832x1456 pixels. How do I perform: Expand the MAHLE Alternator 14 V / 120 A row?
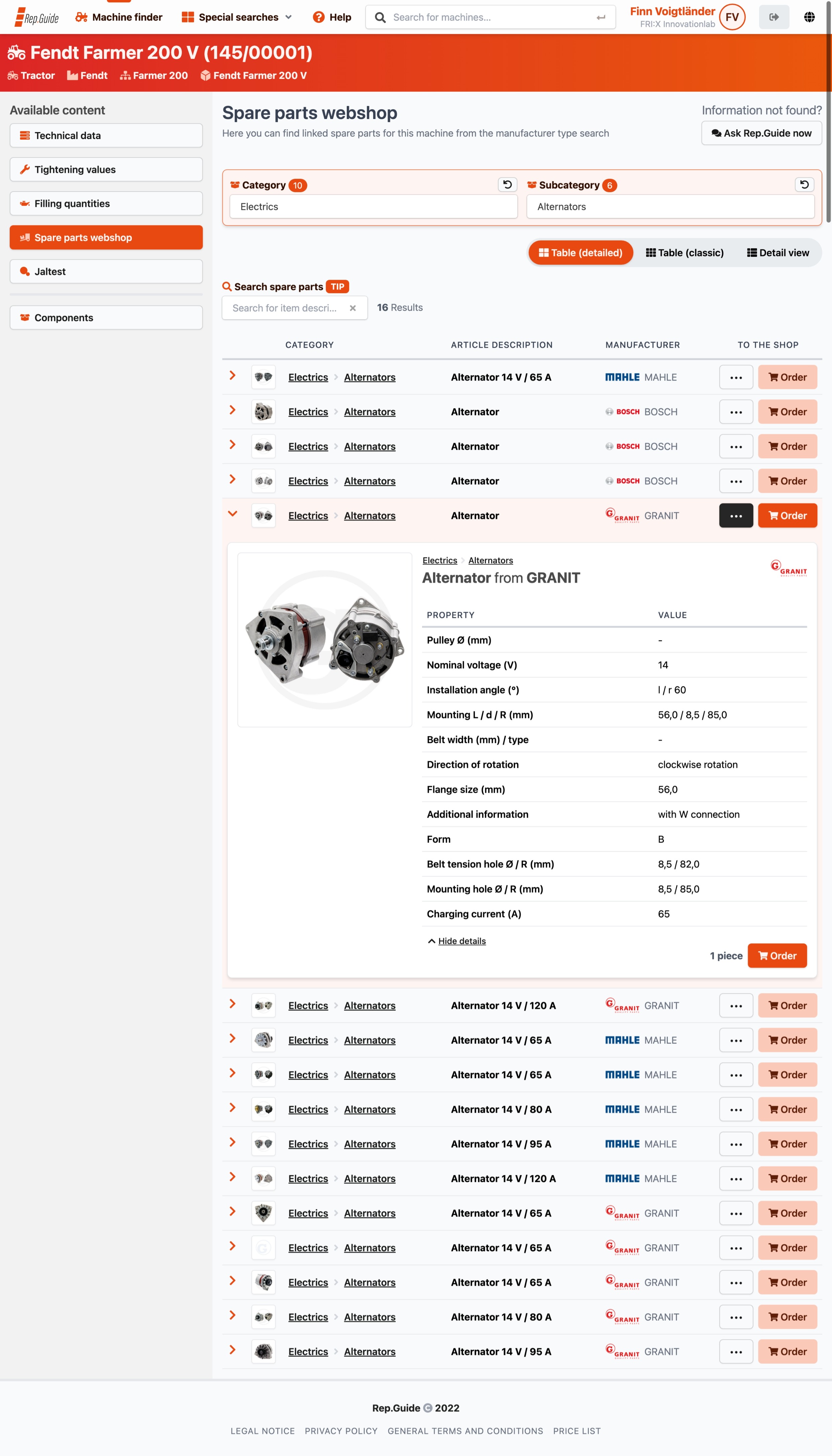pyautogui.click(x=232, y=1176)
